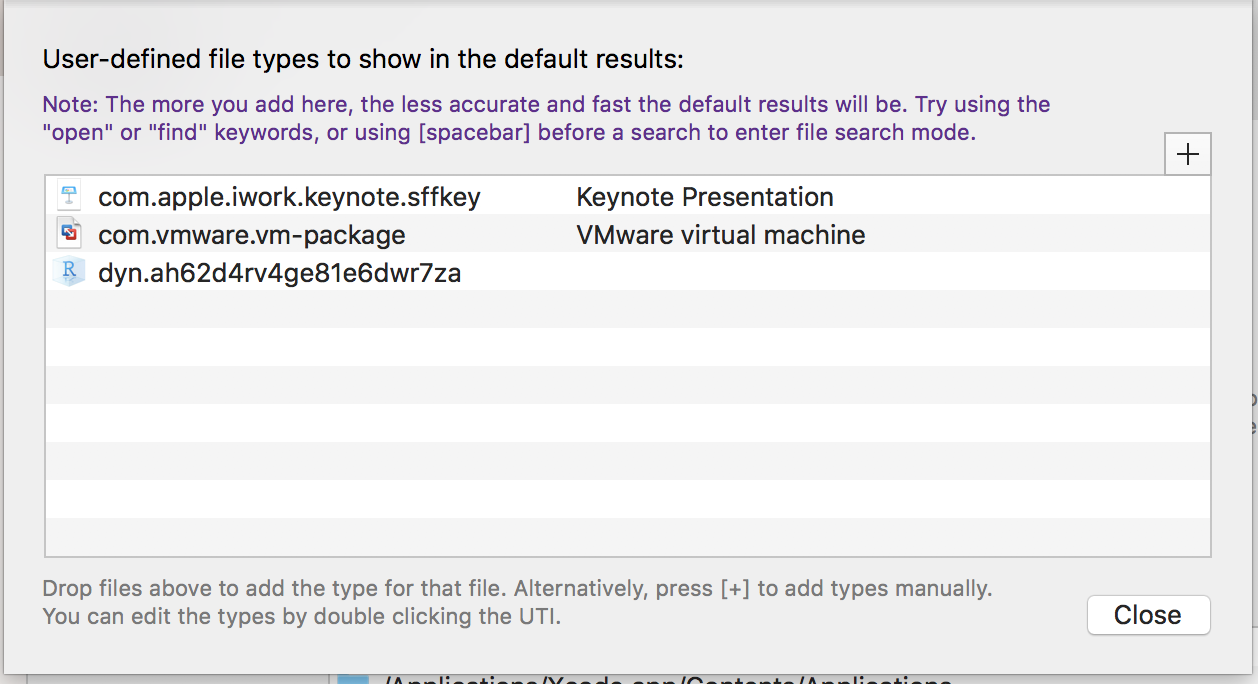Click the purple note text about accuracy
The height and width of the screenshot is (684, 1258).
(x=546, y=117)
